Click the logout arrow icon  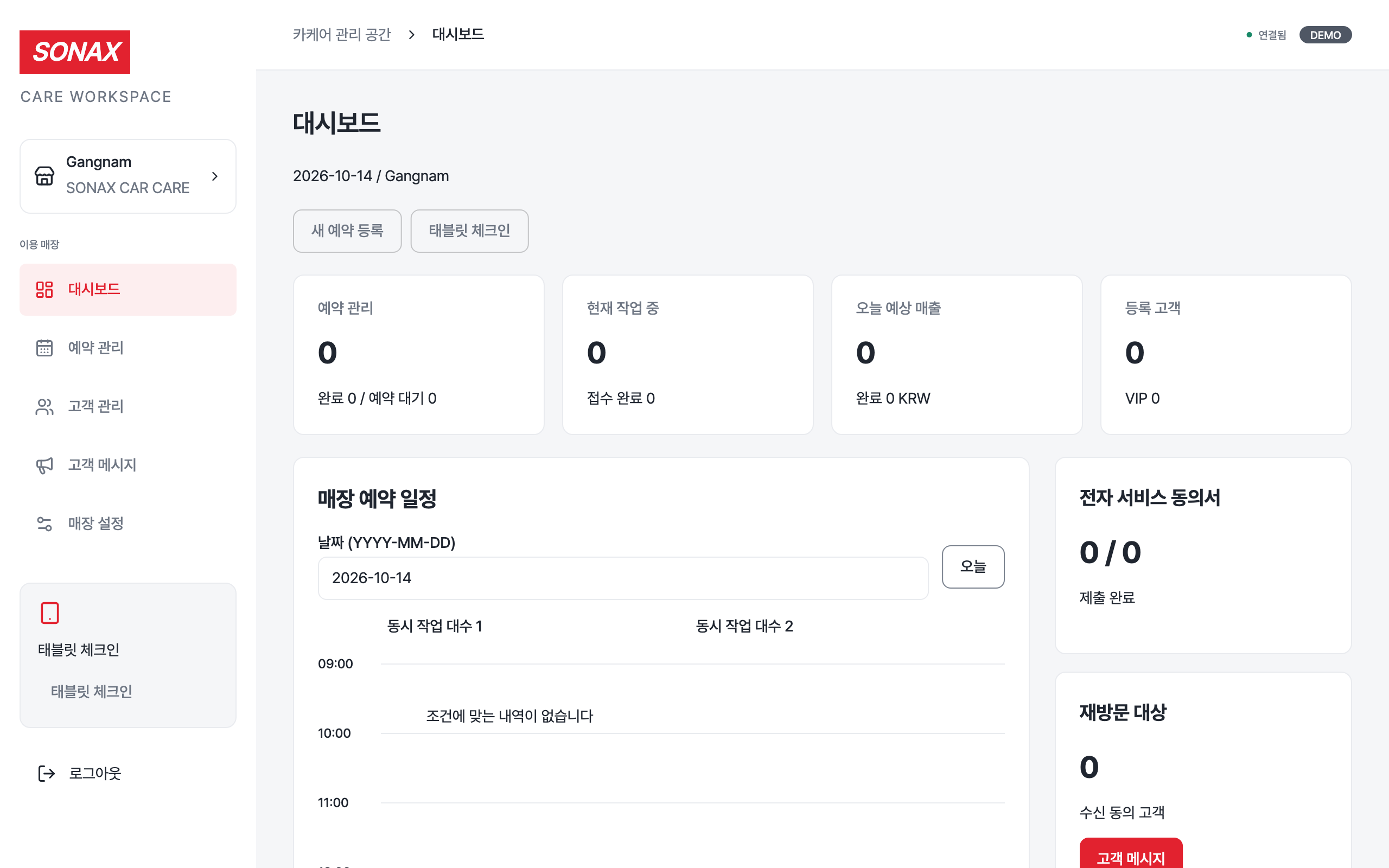point(47,773)
